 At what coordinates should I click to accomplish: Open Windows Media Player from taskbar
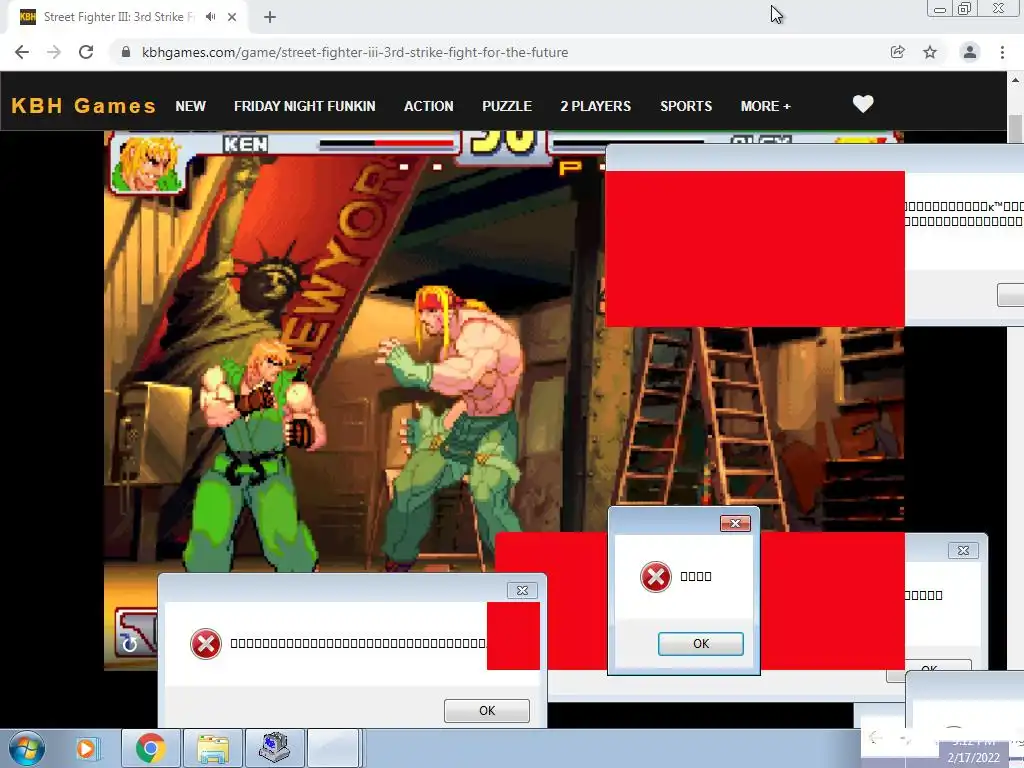pos(86,748)
